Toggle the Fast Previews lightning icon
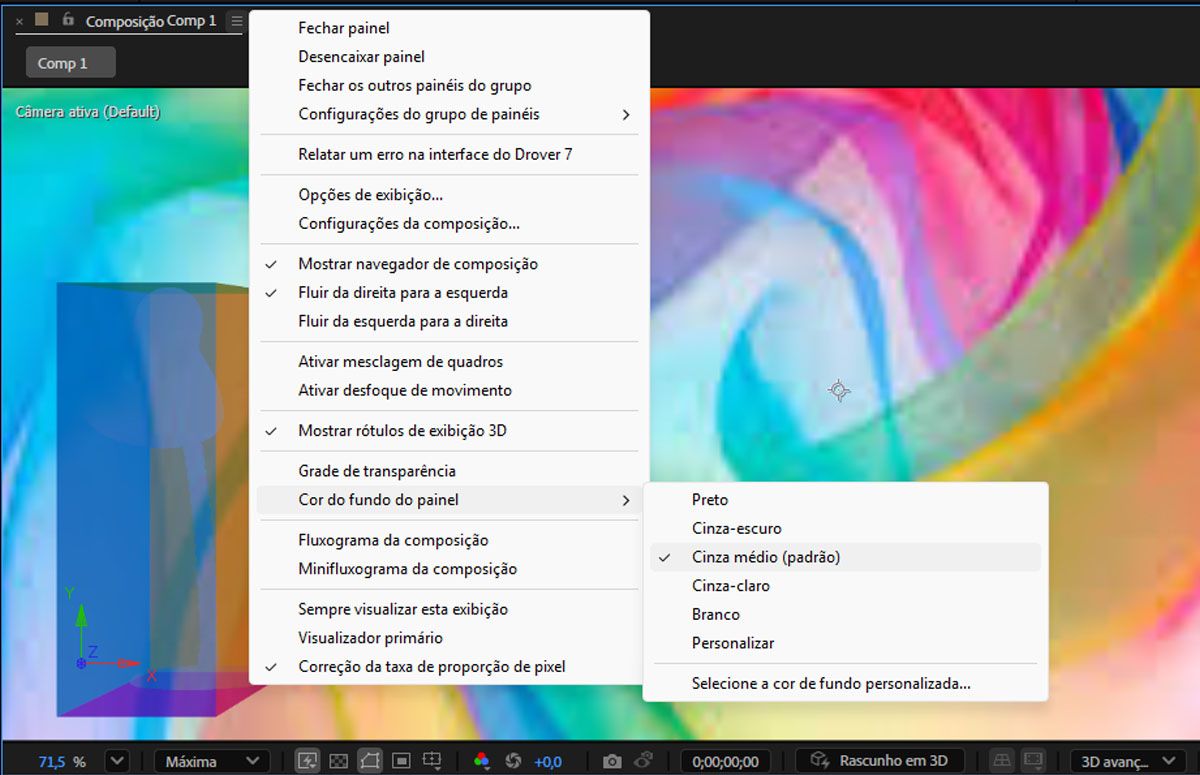This screenshot has width=1200, height=775. coord(309,760)
